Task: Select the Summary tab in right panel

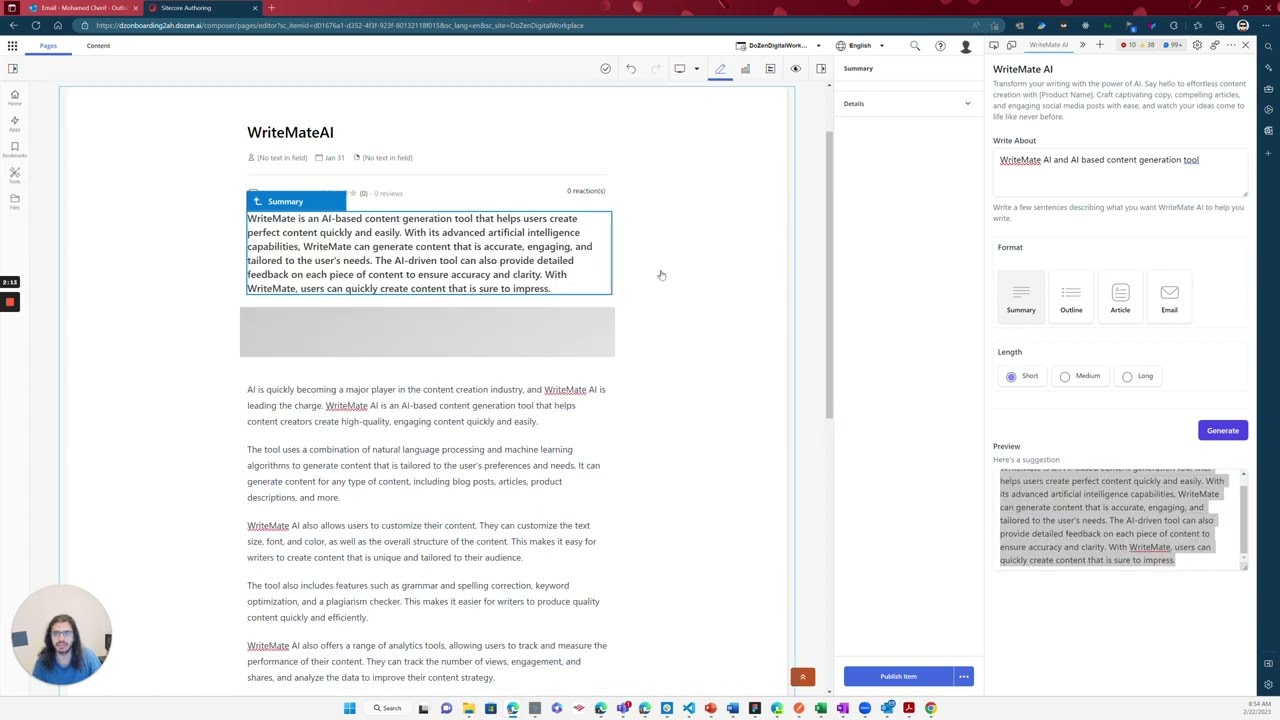Action: point(858,68)
